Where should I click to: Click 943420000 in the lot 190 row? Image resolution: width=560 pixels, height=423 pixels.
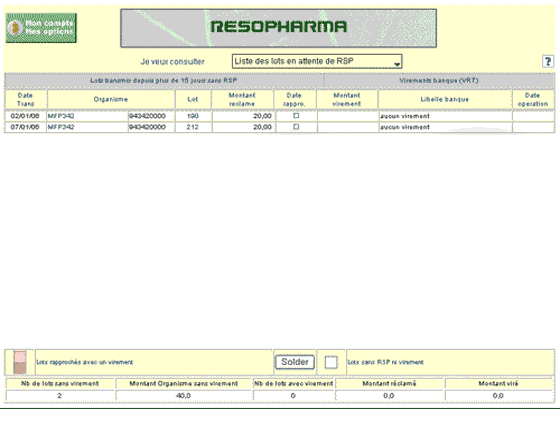147,116
